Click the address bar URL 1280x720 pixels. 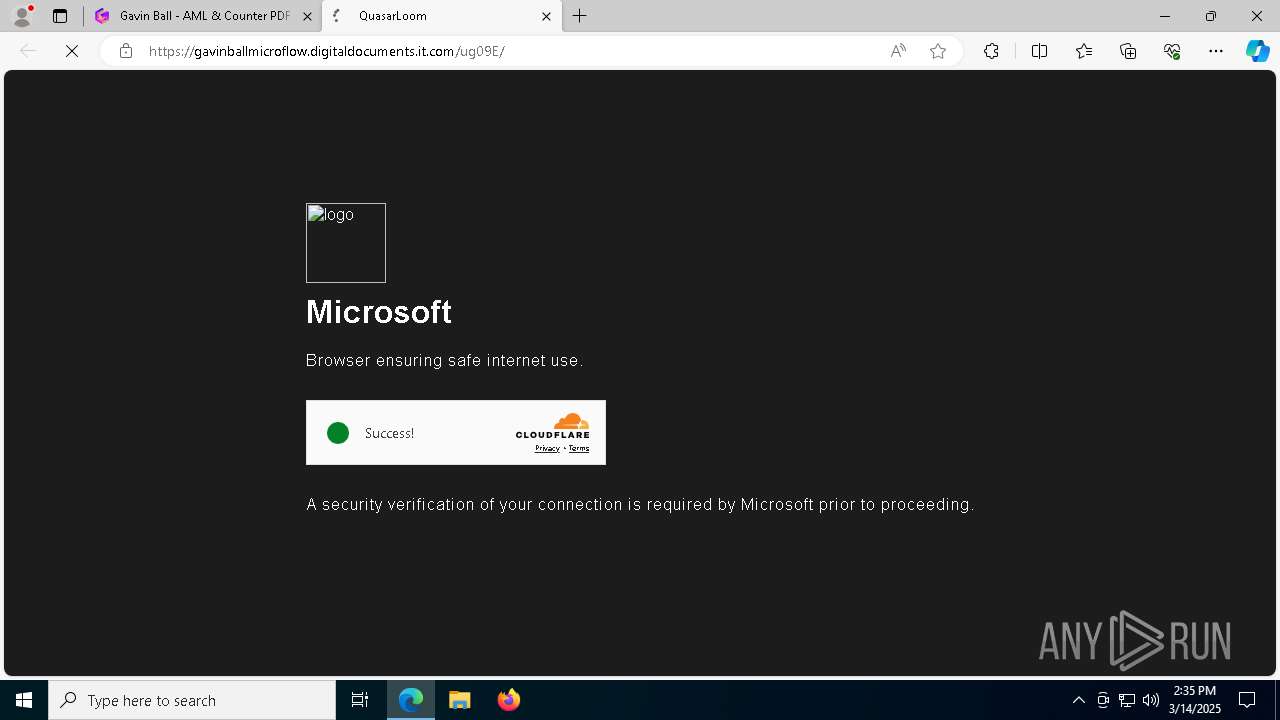coord(326,51)
